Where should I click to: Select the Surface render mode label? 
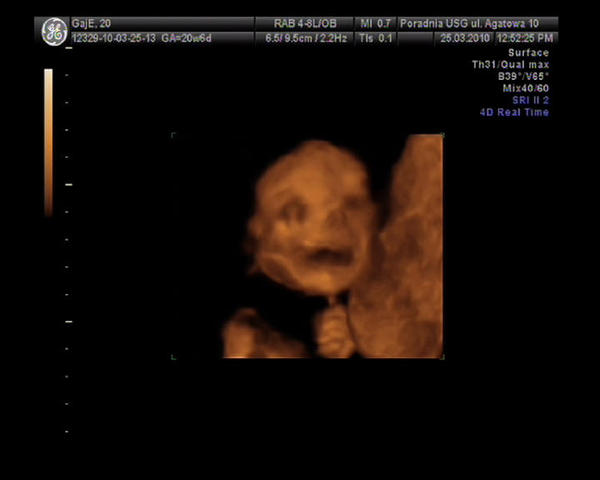[528, 51]
